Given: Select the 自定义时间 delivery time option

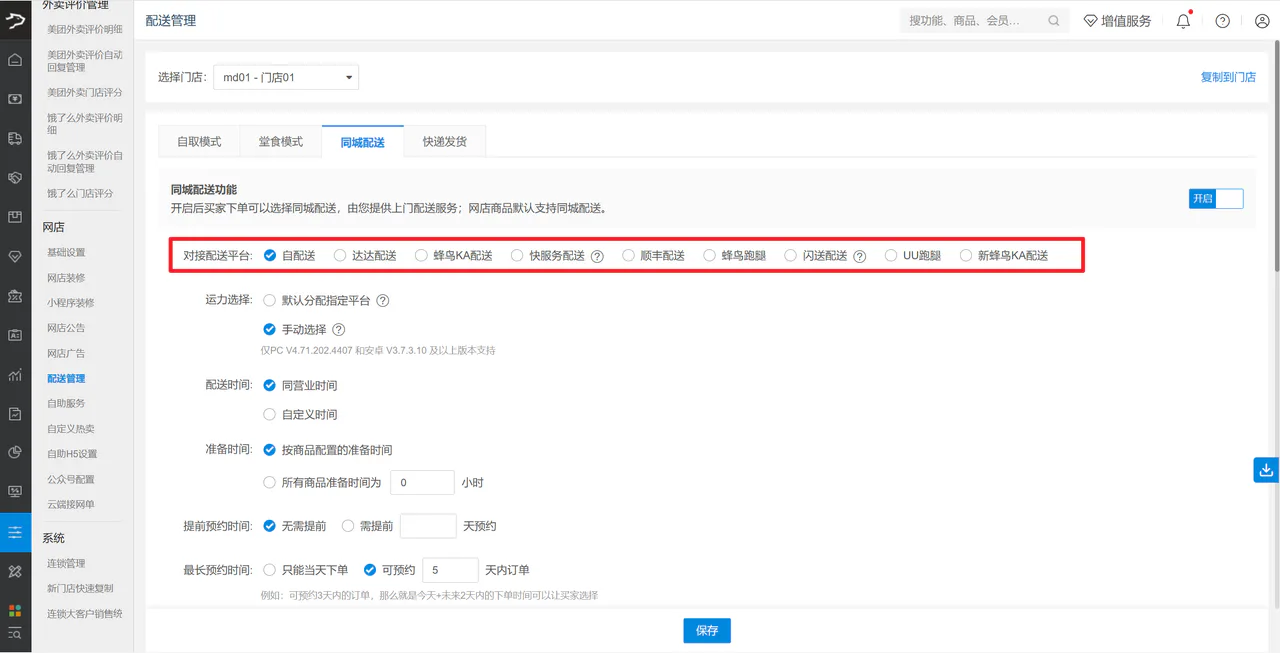Looking at the screenshot, I should pyautogui.click(x=300, y=414).
